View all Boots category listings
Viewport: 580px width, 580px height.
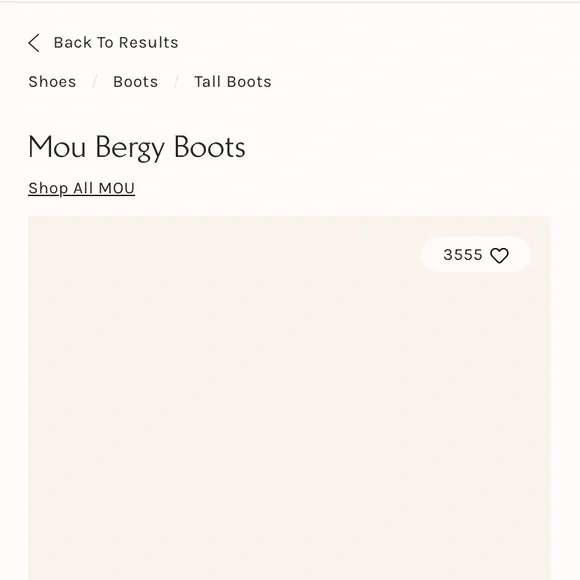click(x=135, y=82)
